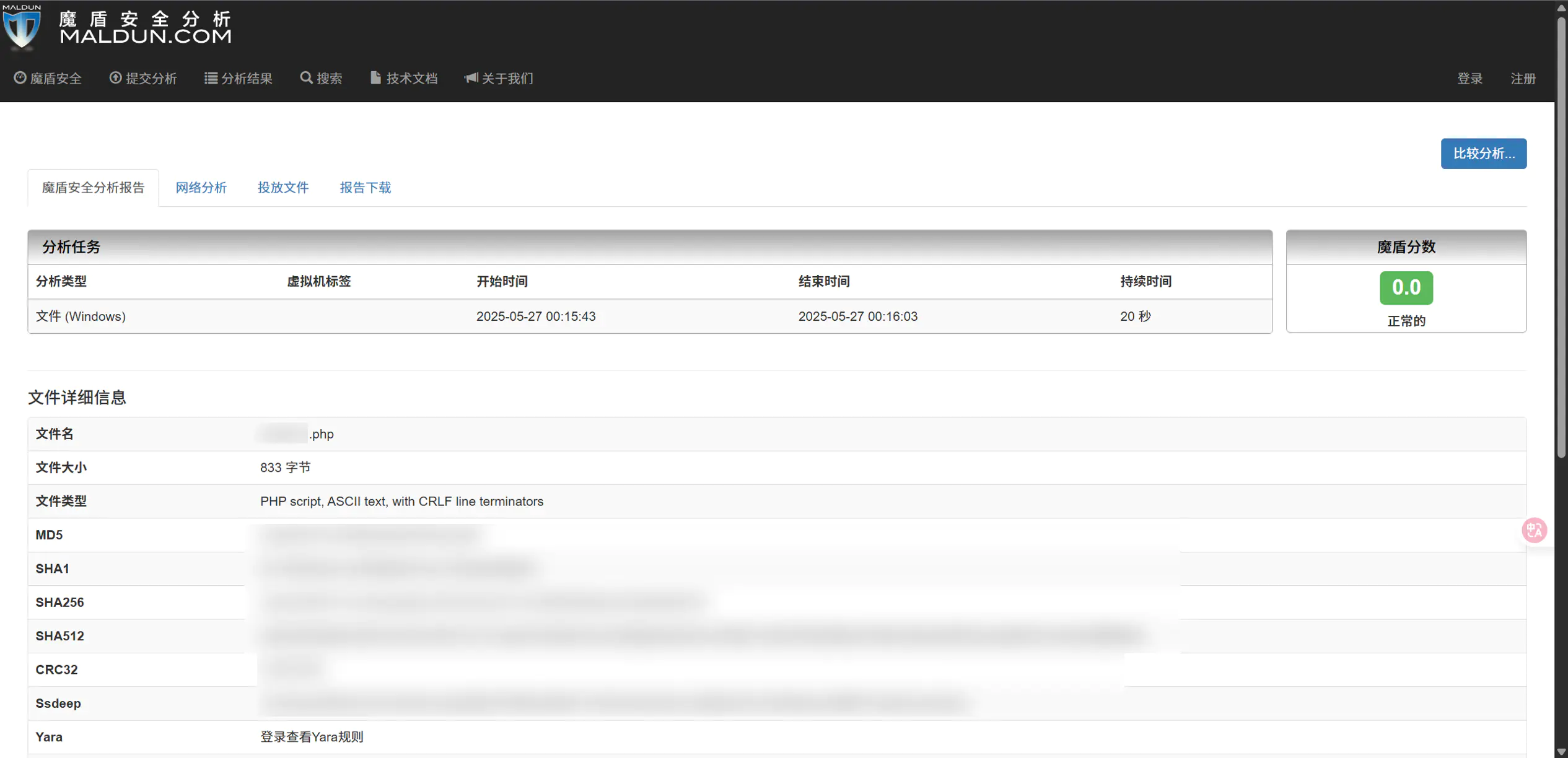Click the list icon beside 分析结果
The width and height of the screenshot is (1568, 758).
click(x=211, y=78)
